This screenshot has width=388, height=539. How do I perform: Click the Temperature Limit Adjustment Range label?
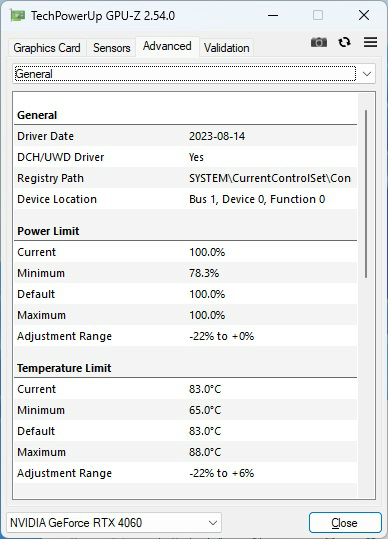tap(65, 473)
